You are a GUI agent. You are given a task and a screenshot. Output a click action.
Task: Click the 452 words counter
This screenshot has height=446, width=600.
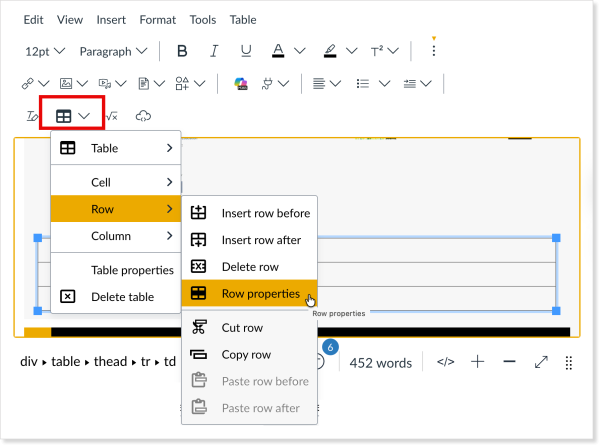click(381, 363)
